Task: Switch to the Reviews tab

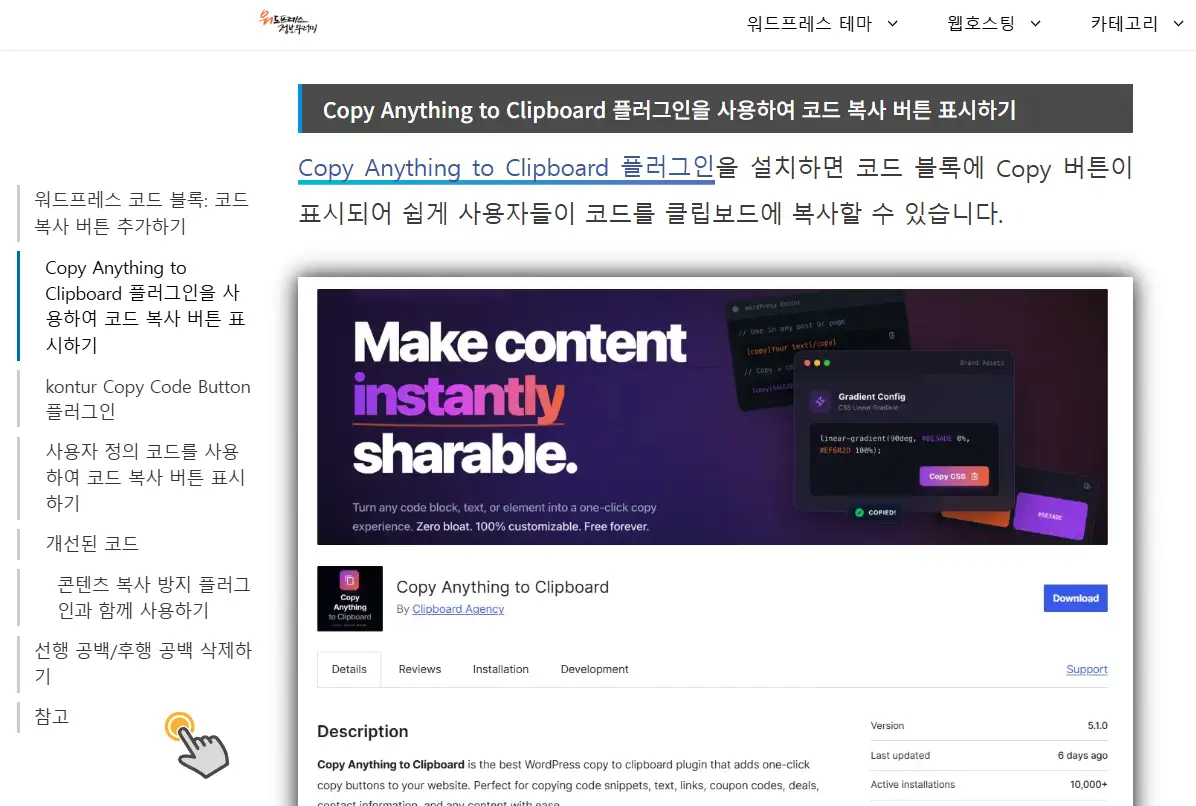Action: click(420, 670)
